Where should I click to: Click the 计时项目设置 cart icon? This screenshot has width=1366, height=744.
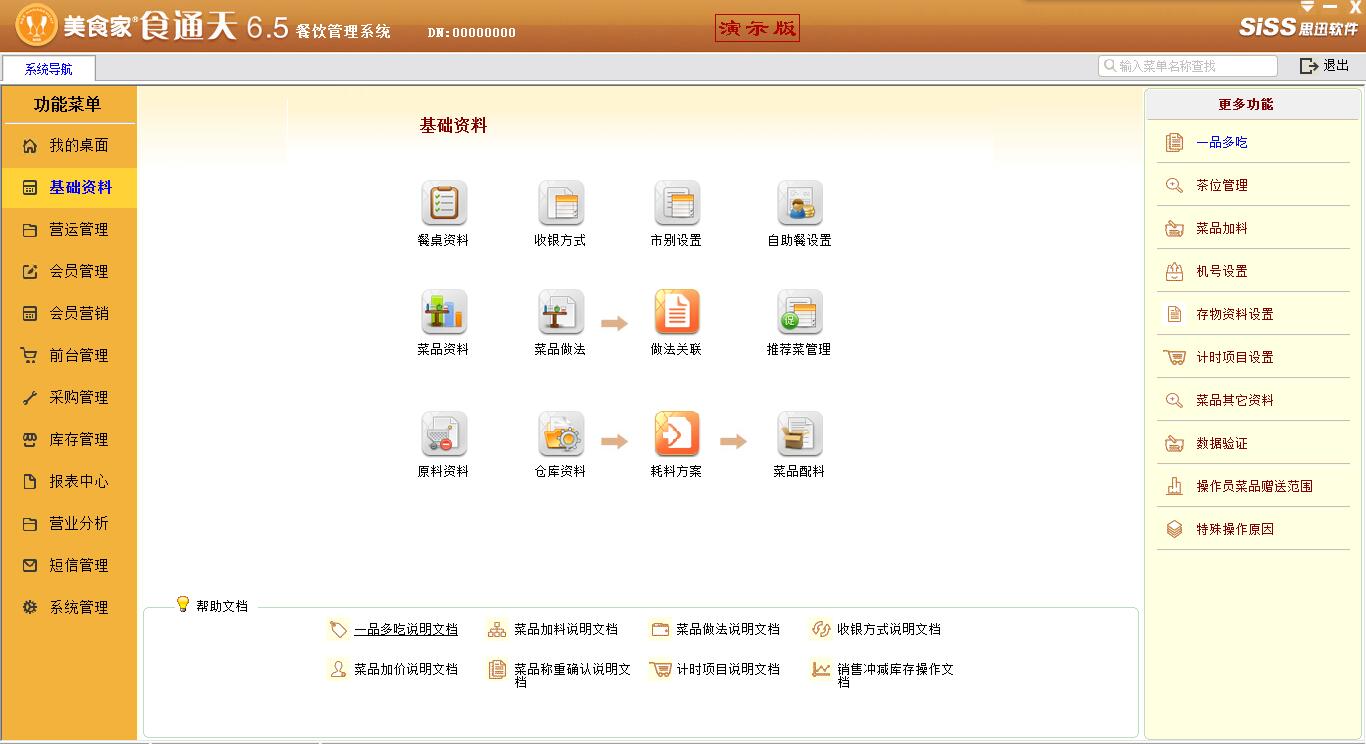click(1175, 357)
